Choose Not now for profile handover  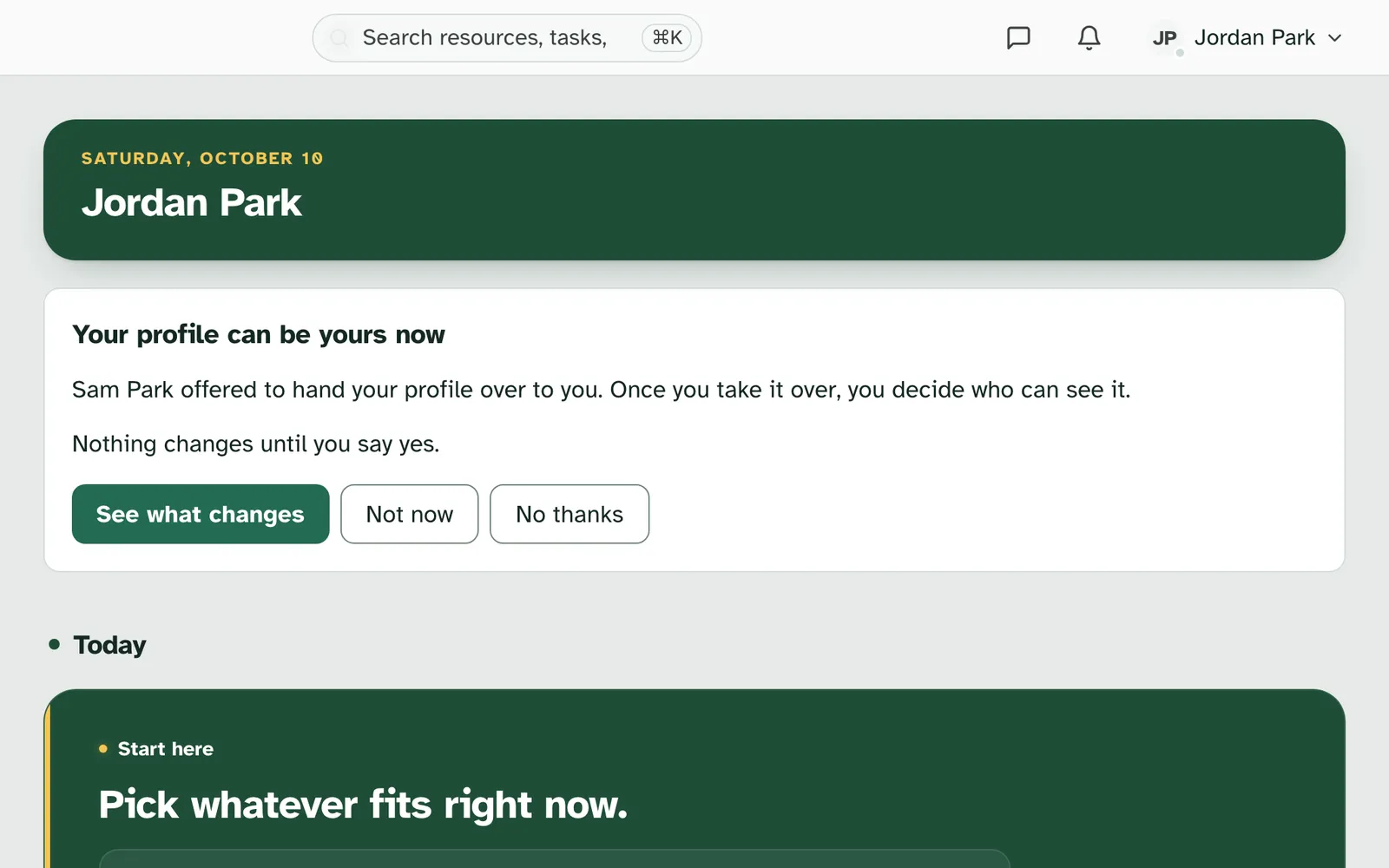[x=410, y=514]
